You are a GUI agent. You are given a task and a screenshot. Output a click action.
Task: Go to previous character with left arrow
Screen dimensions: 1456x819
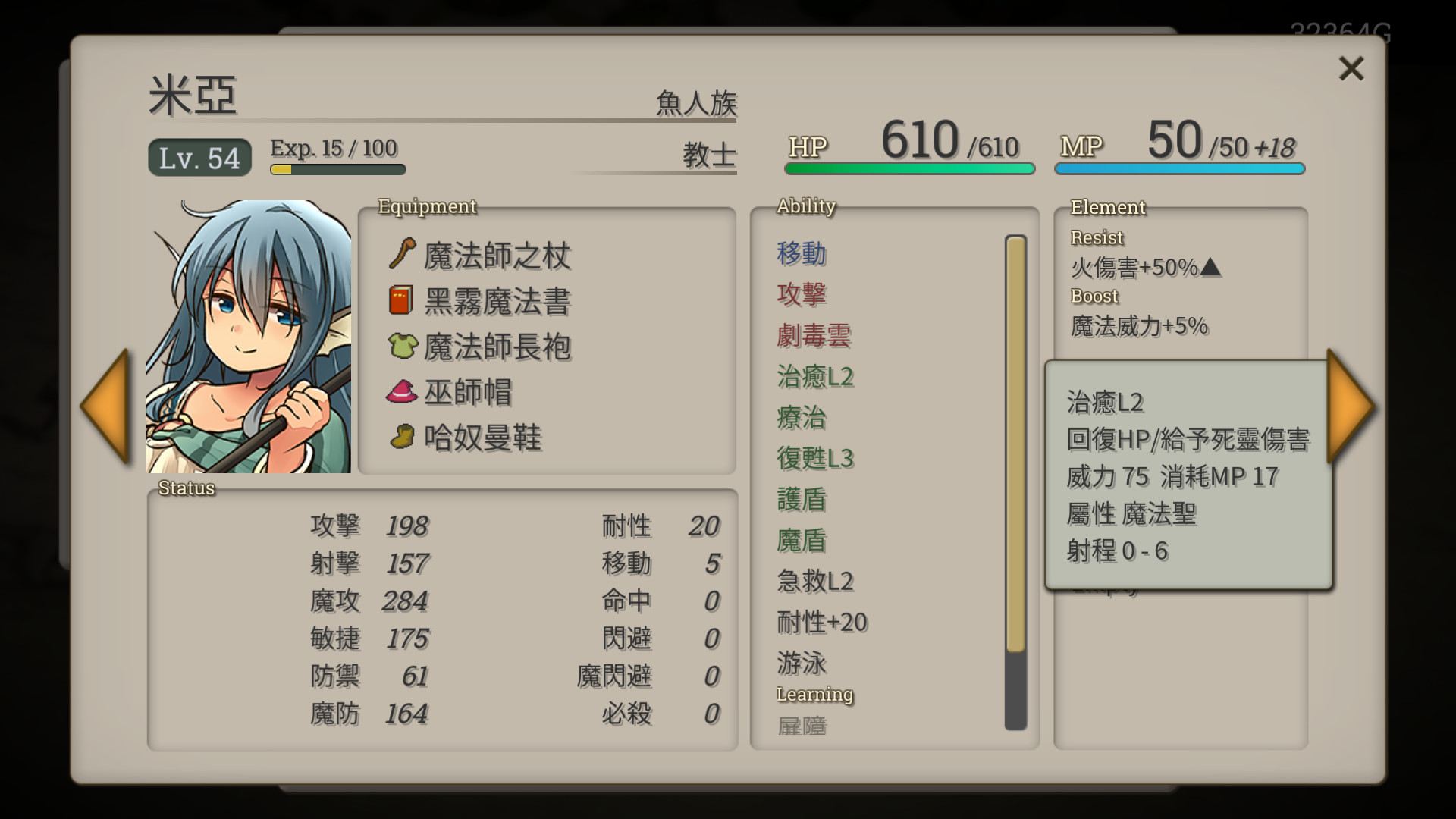[x=105, y=406]
